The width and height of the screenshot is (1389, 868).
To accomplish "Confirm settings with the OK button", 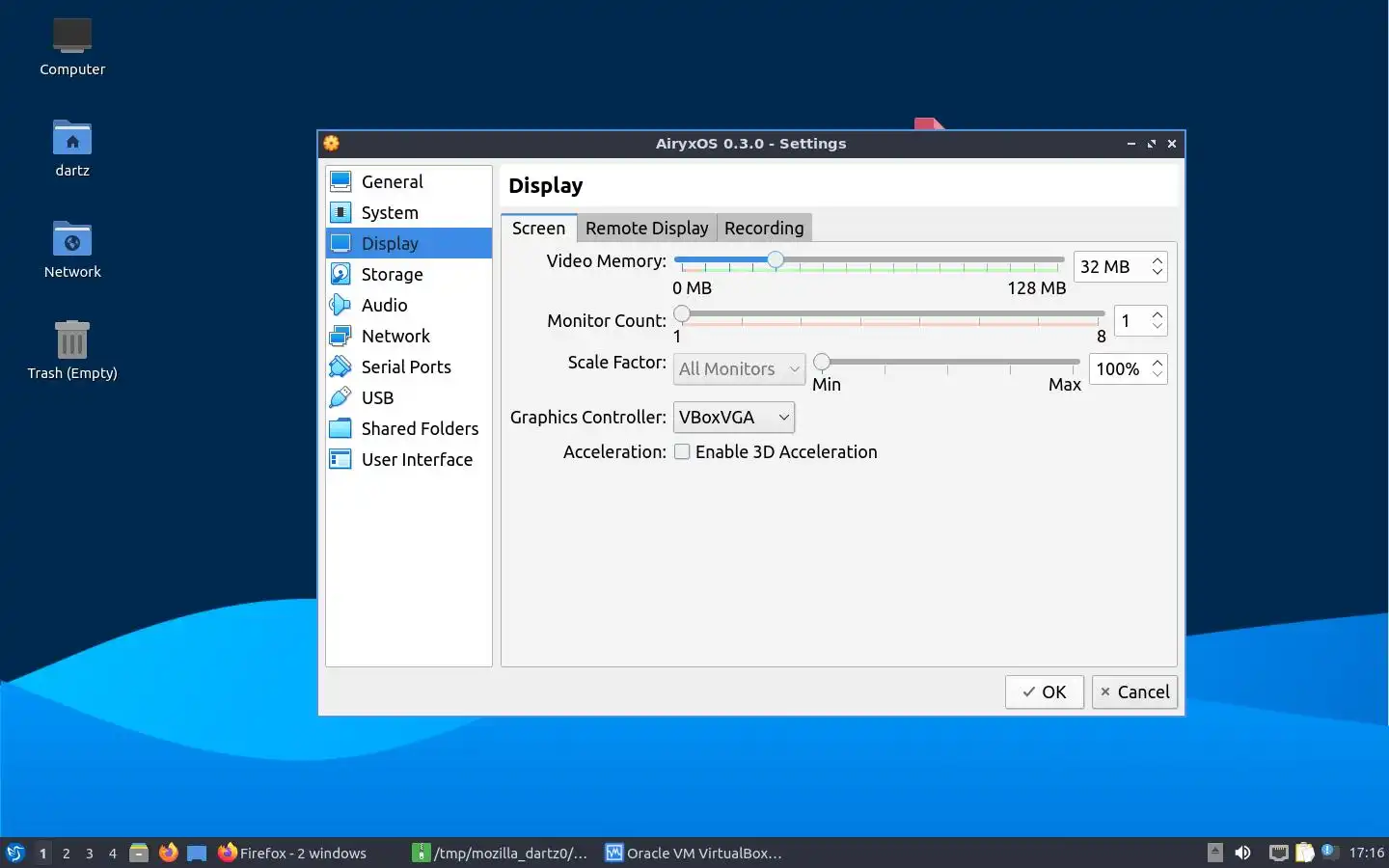I will coord(1044,692).
